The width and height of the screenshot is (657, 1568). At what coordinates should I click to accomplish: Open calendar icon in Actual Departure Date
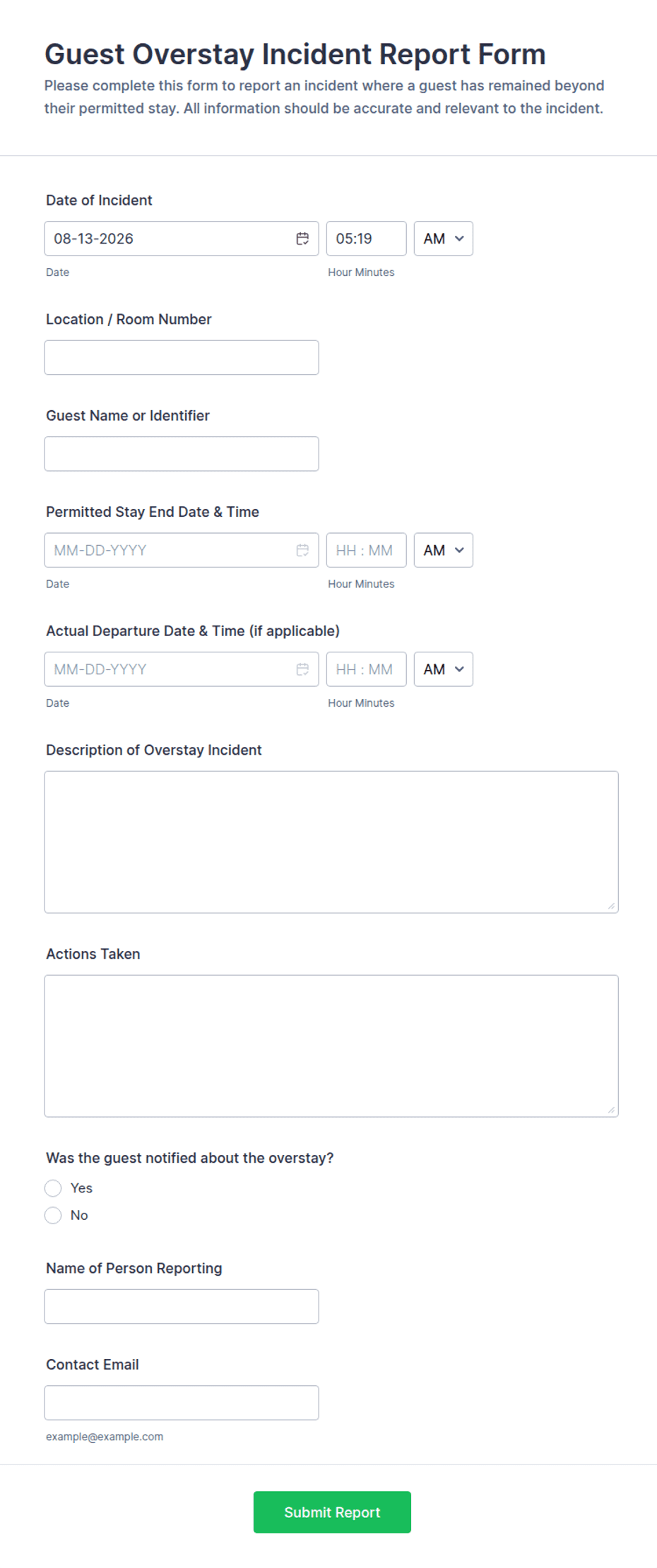(302, 669)
